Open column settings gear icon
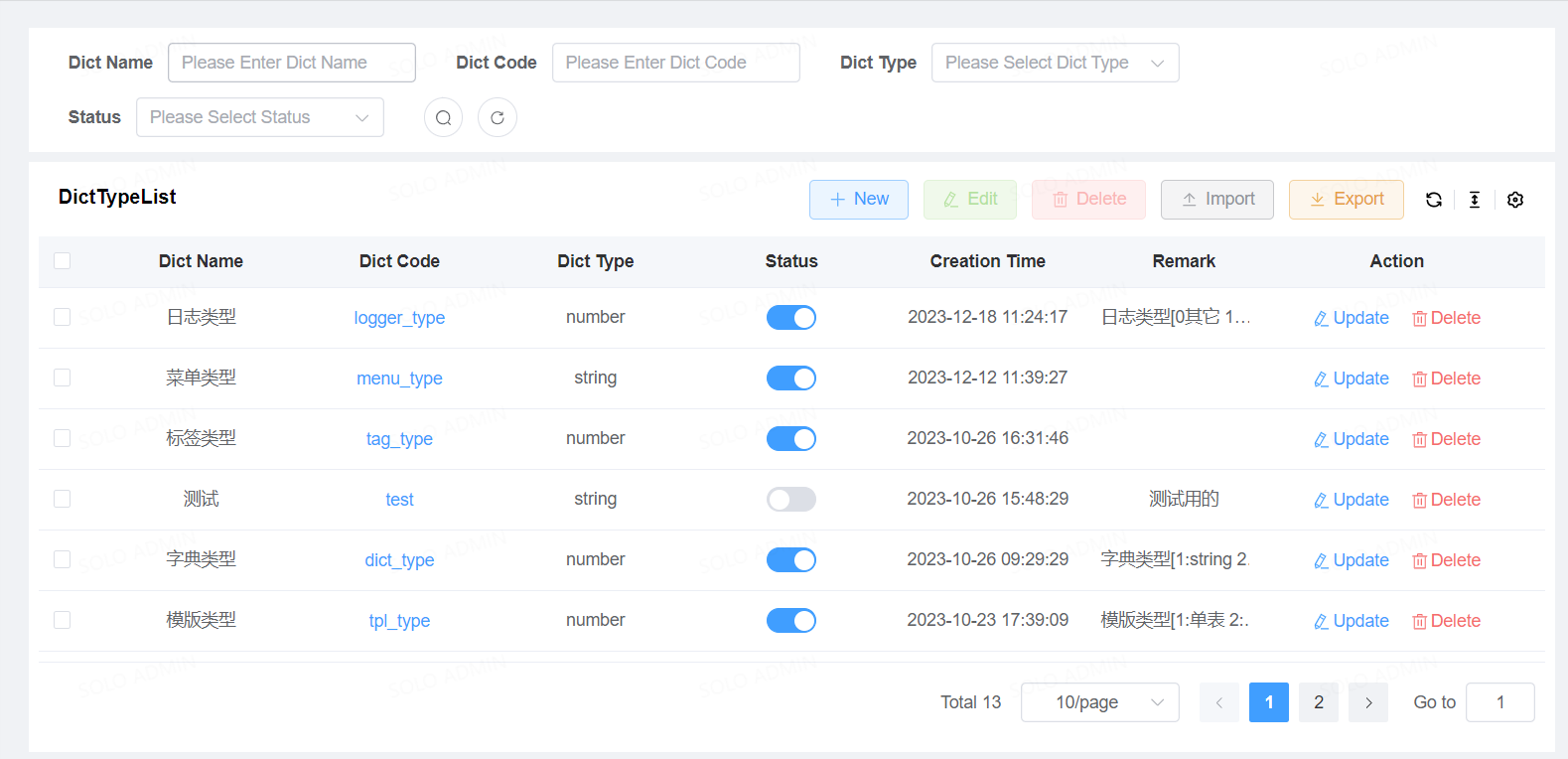 pyautogui.click(x=1514, y=200)
